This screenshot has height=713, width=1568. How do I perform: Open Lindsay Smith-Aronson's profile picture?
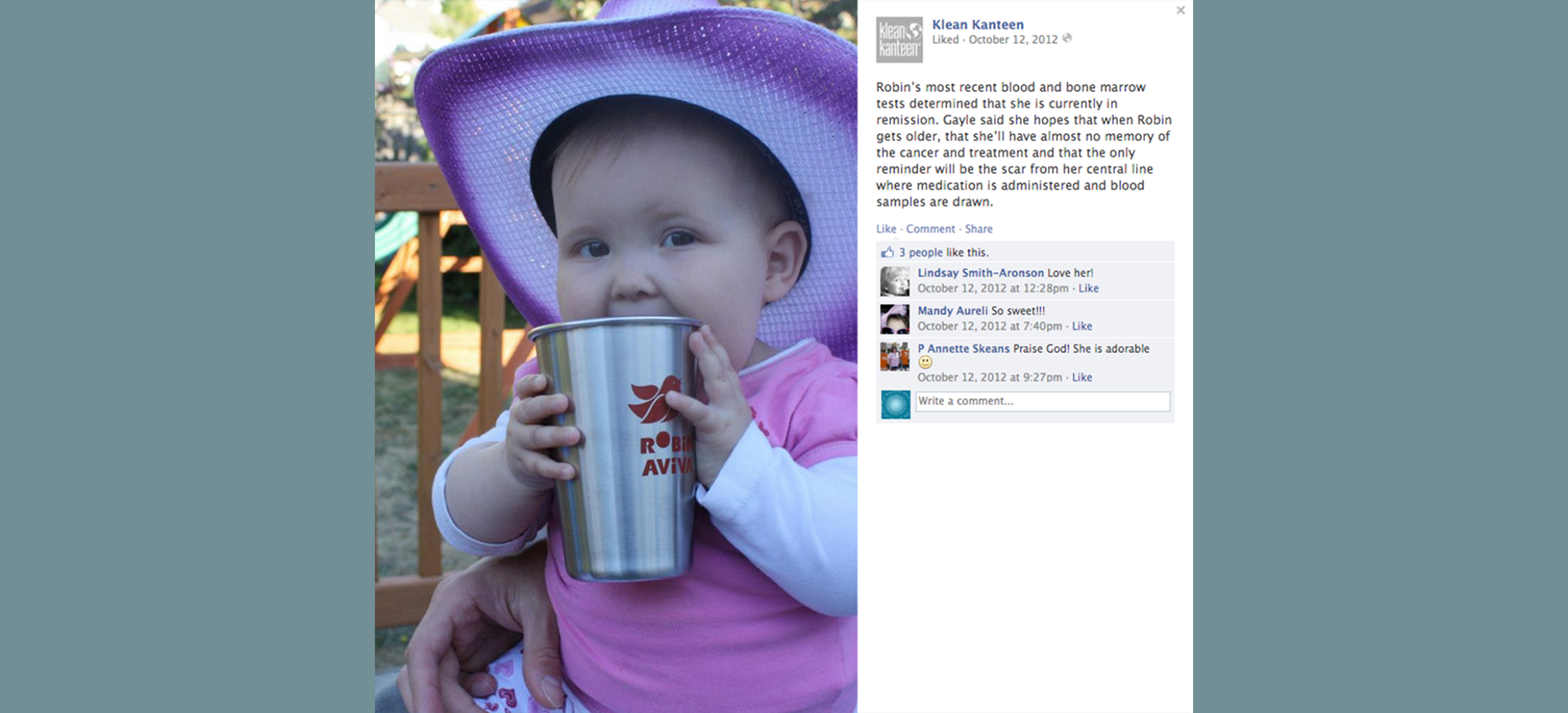[894, 281]
